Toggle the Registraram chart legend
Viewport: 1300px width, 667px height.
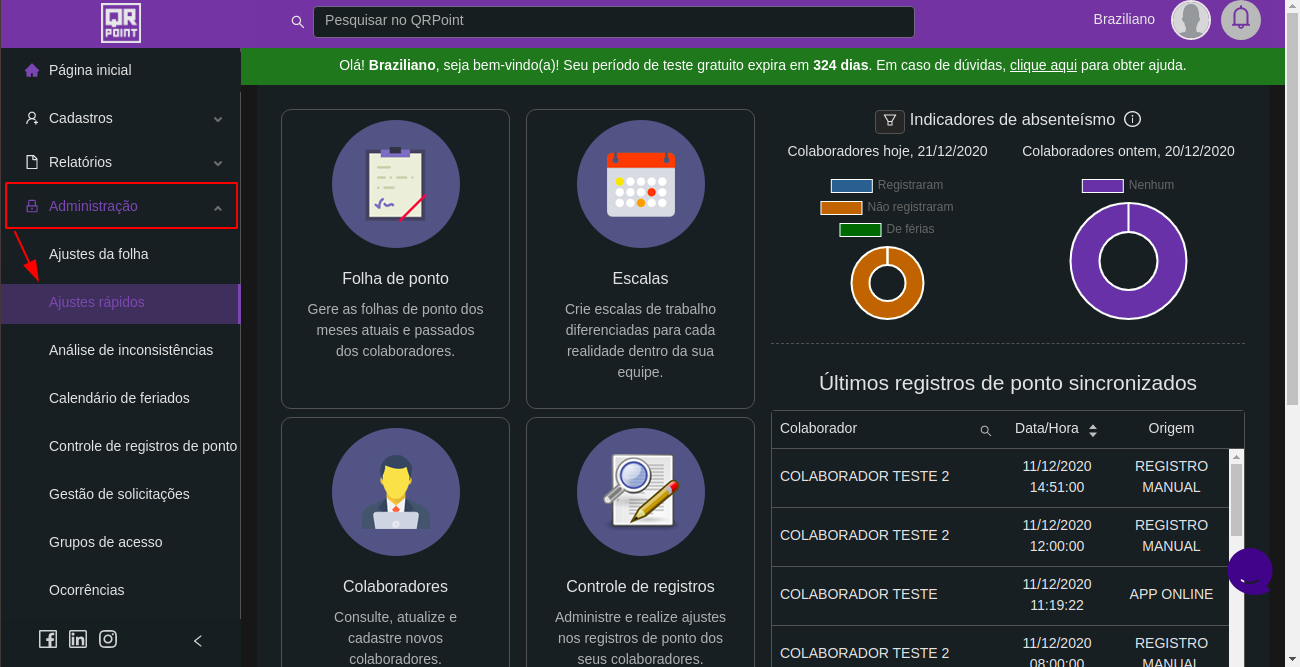coord(886,185)
